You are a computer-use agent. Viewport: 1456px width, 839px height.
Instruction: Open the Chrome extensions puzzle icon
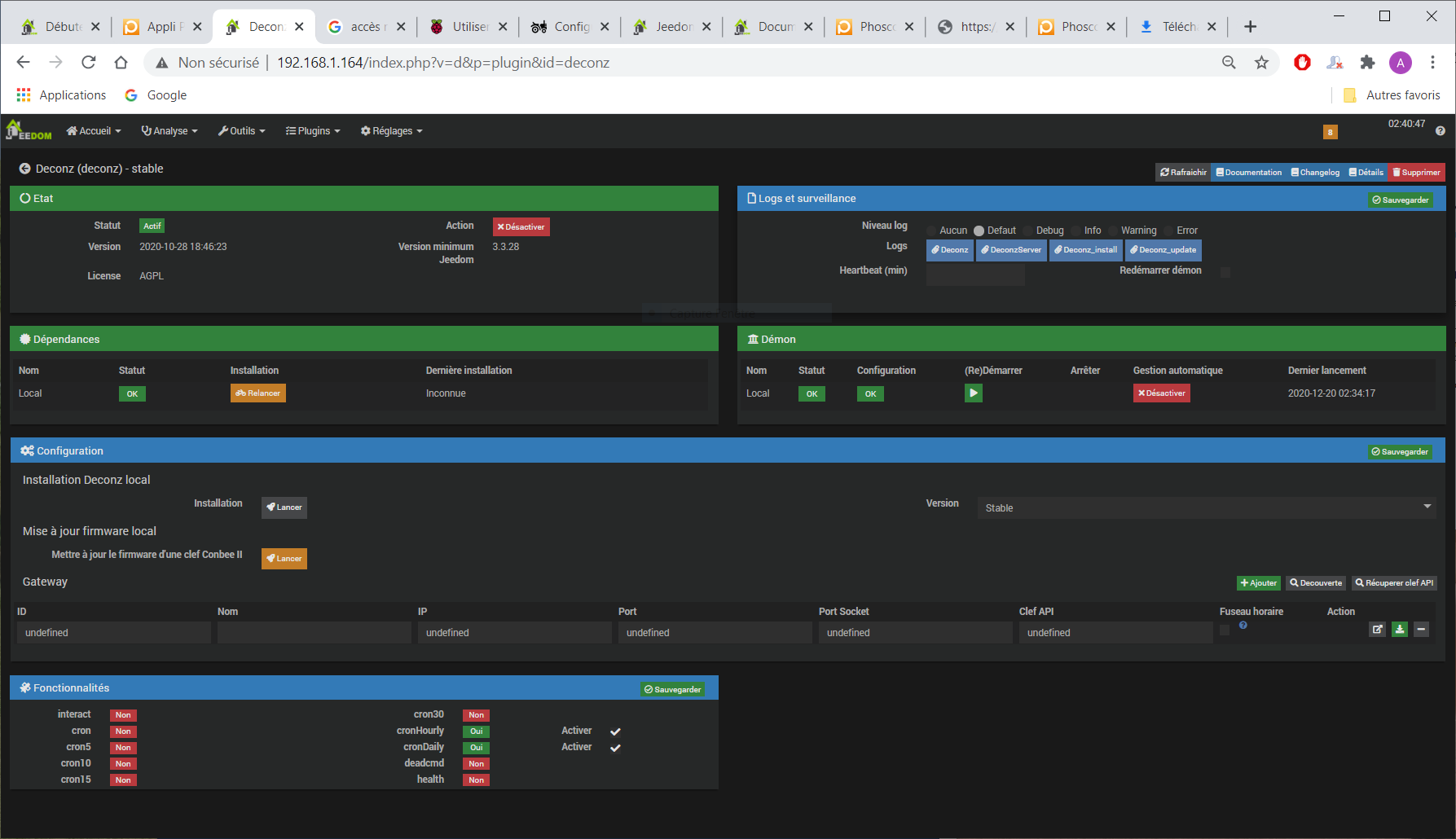pos(1368,63)
